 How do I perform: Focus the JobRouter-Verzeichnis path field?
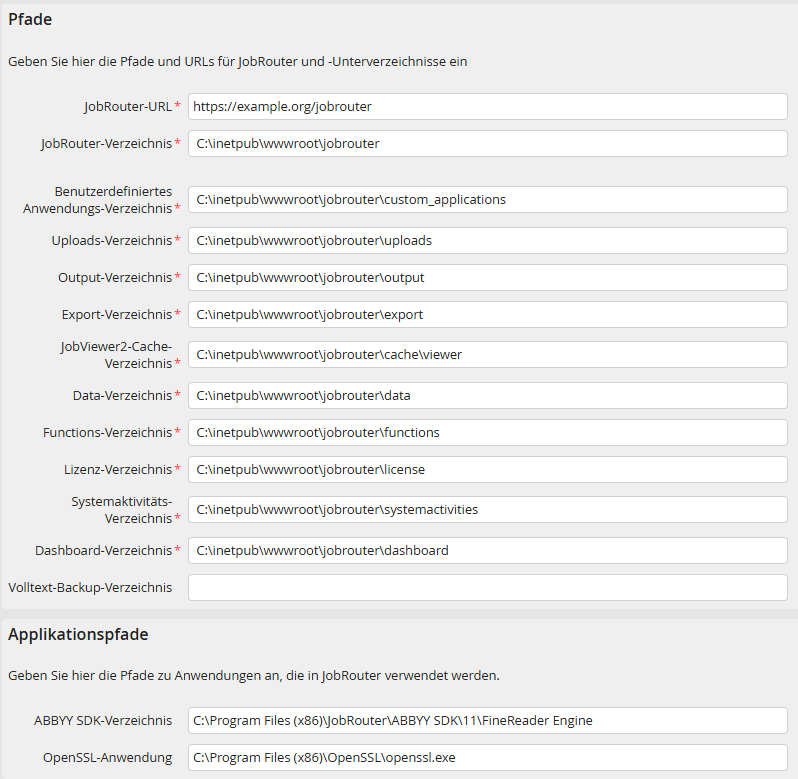coord(487,143)
